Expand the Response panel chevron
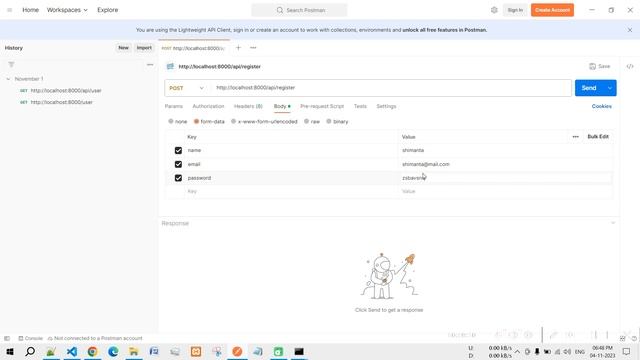Screen dimensions: 640x360 coord(613,223)
